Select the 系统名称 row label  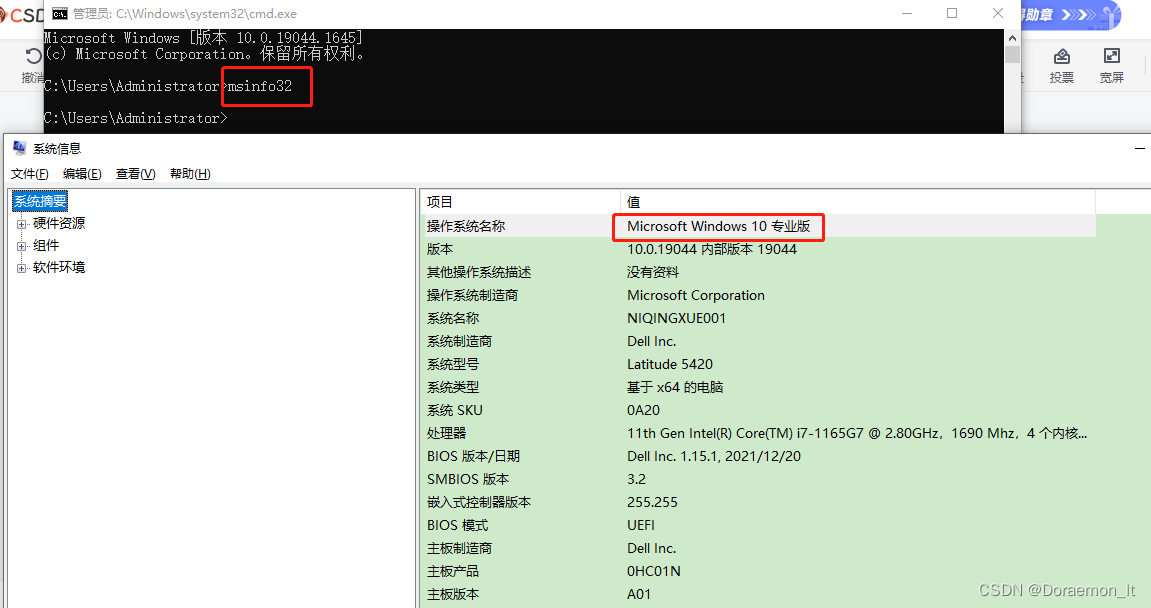(453, 318)
